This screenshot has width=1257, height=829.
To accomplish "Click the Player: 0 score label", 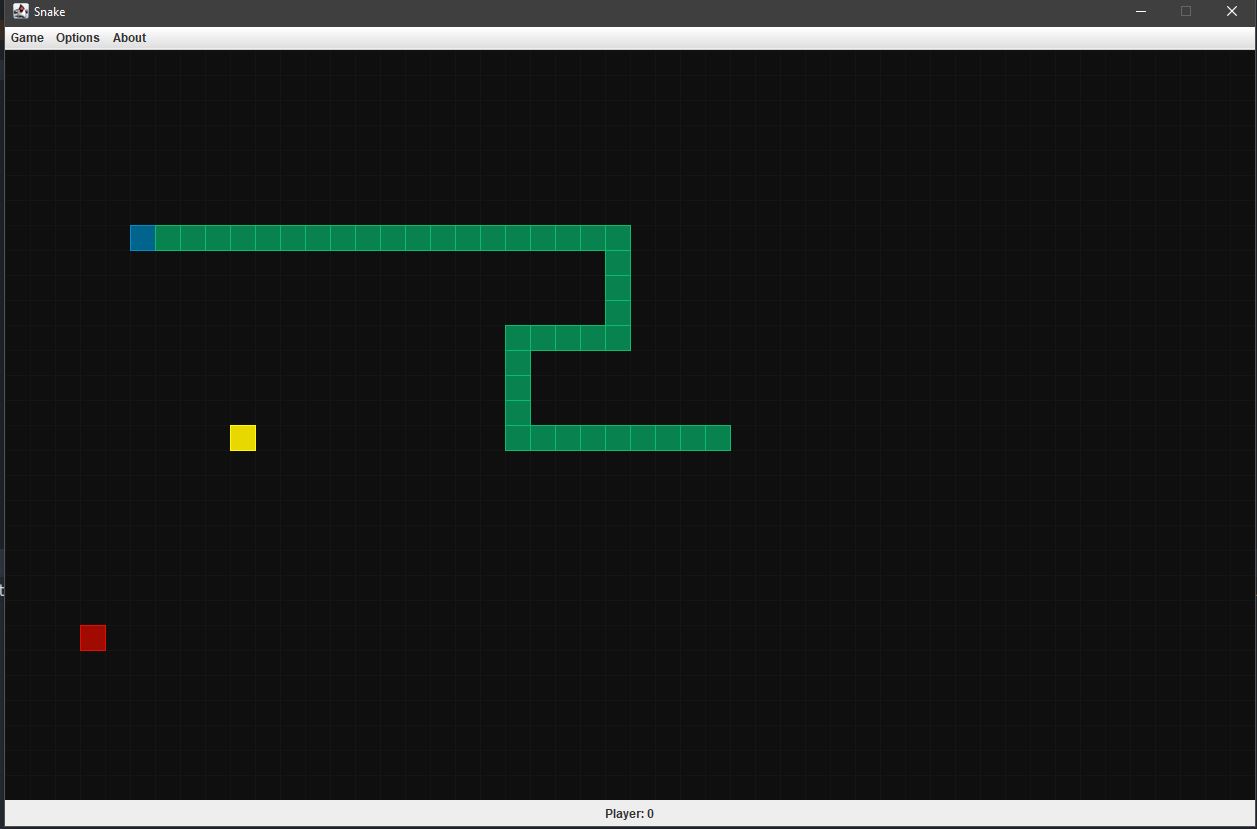I will tap(628, 813).
